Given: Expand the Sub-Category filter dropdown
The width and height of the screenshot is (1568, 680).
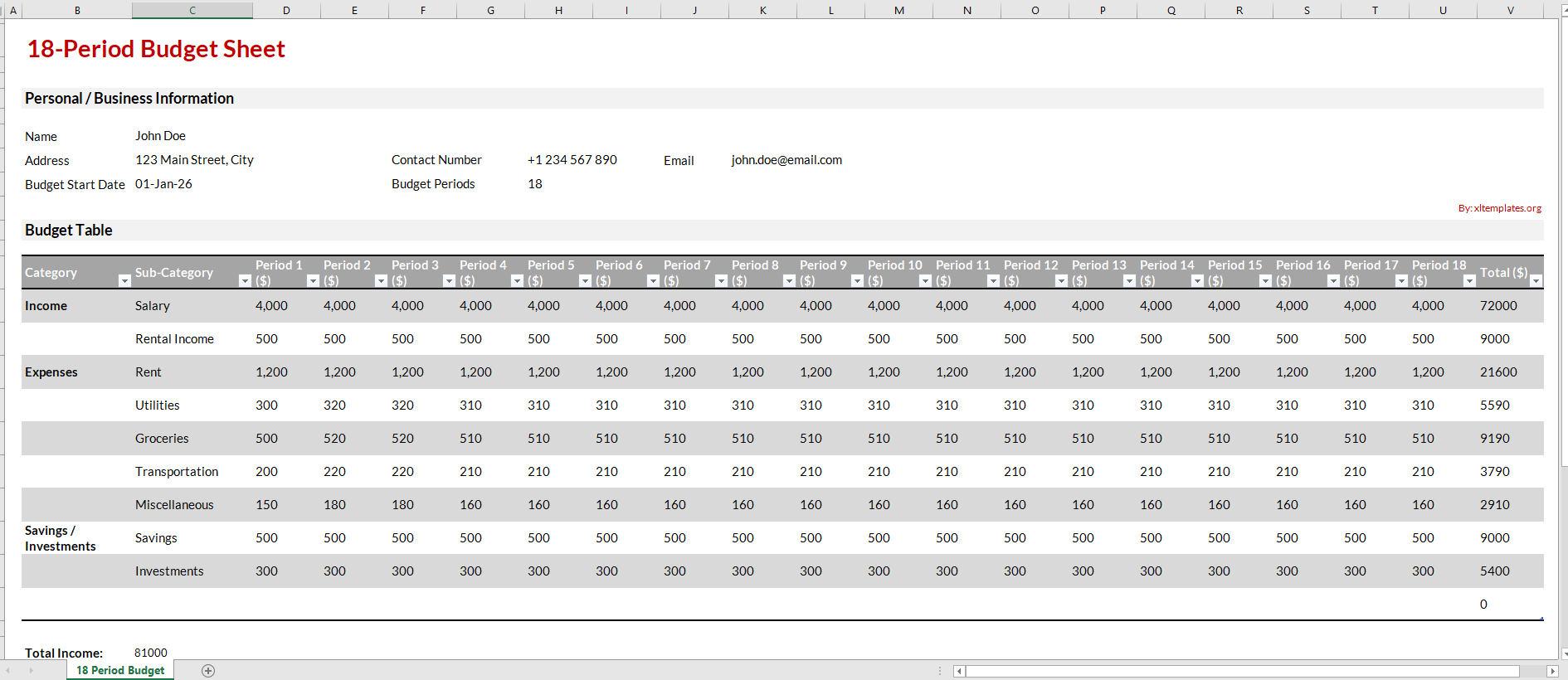Looking at the screenshot, I should 245,281.
